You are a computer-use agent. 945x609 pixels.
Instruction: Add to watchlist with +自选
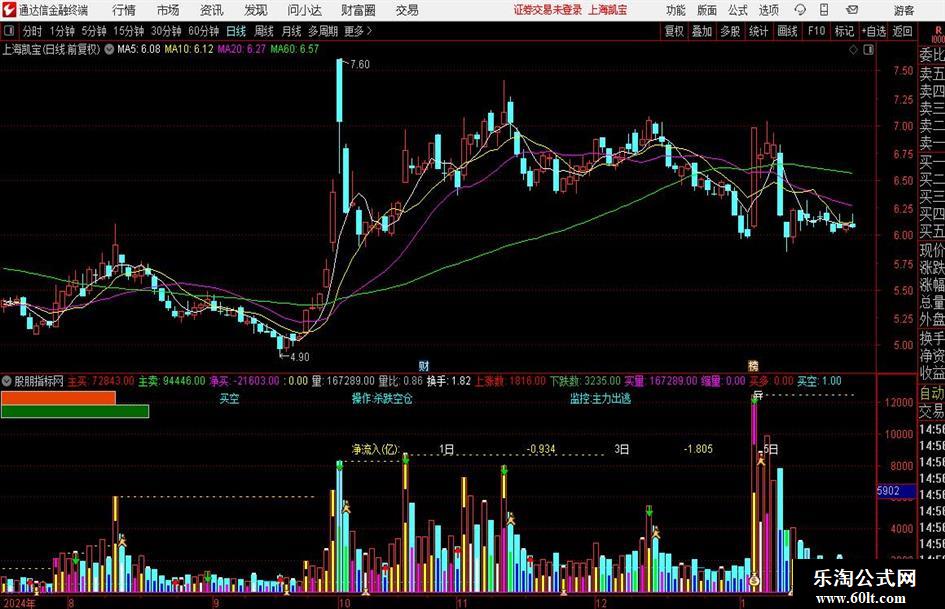[x=874, y=31]
